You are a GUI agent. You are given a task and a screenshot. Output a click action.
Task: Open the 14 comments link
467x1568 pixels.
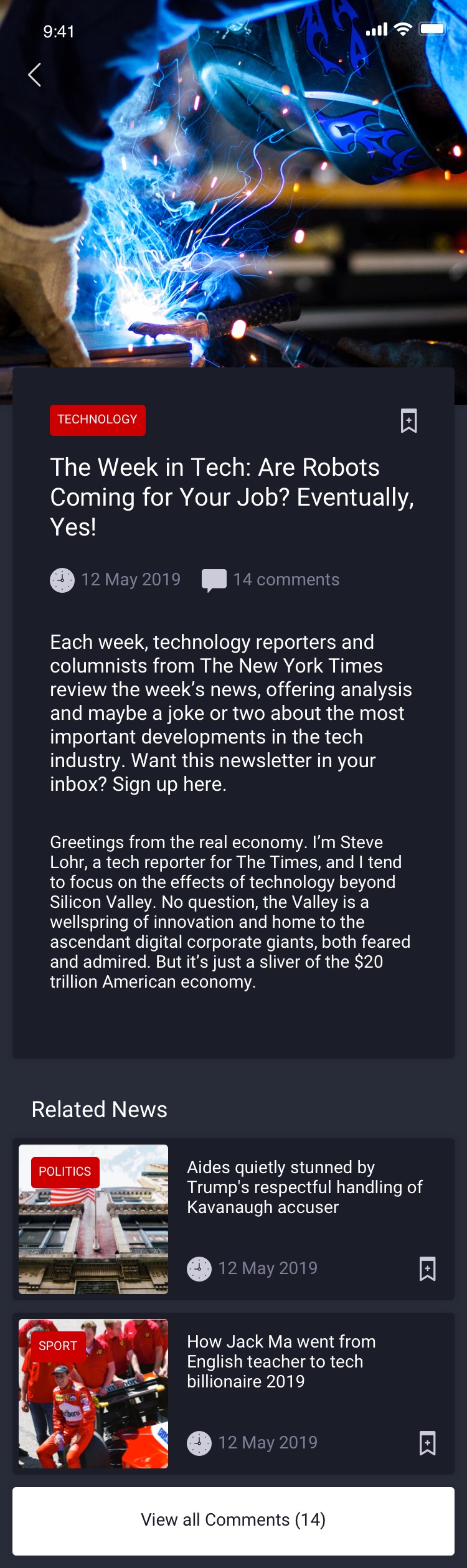tap(286, 580)
